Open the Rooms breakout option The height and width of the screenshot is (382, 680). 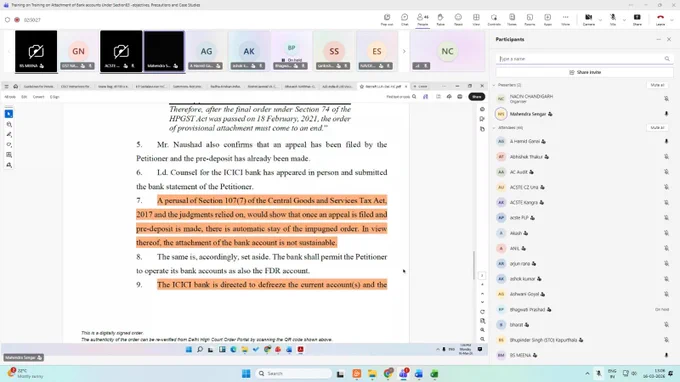coord(530,19)
